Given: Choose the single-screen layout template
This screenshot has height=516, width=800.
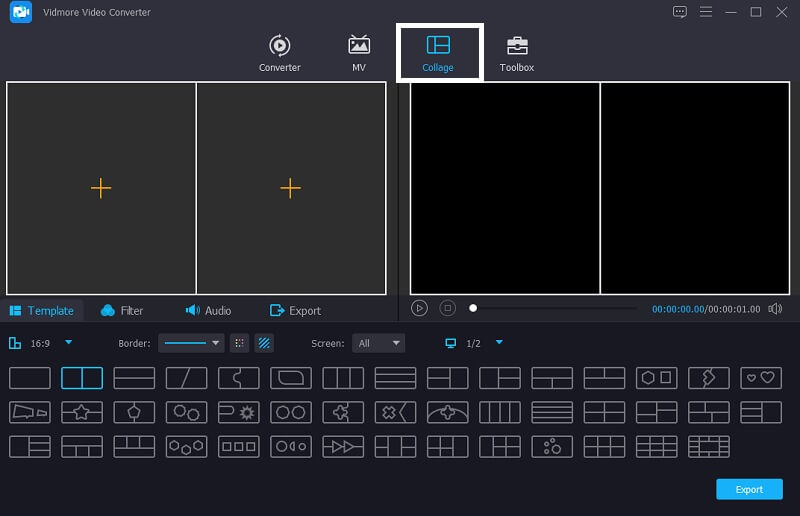Looking at the screenshot, I should tap(30, 378).
